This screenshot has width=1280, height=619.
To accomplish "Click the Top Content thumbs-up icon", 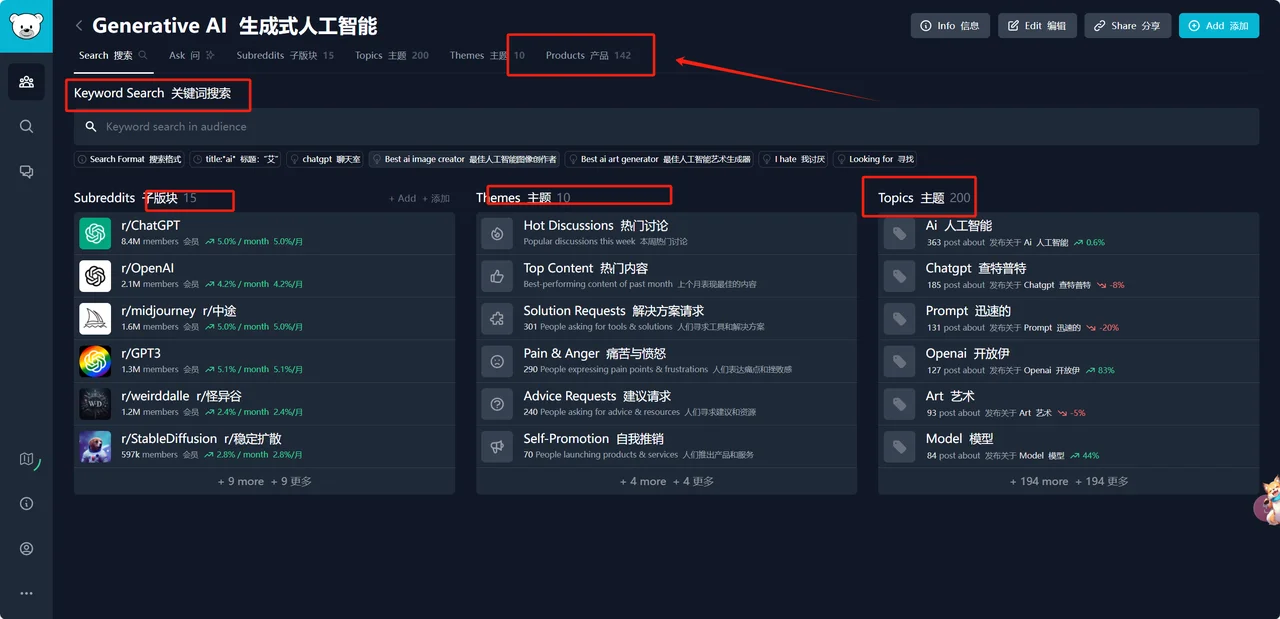I will [497, 276].
